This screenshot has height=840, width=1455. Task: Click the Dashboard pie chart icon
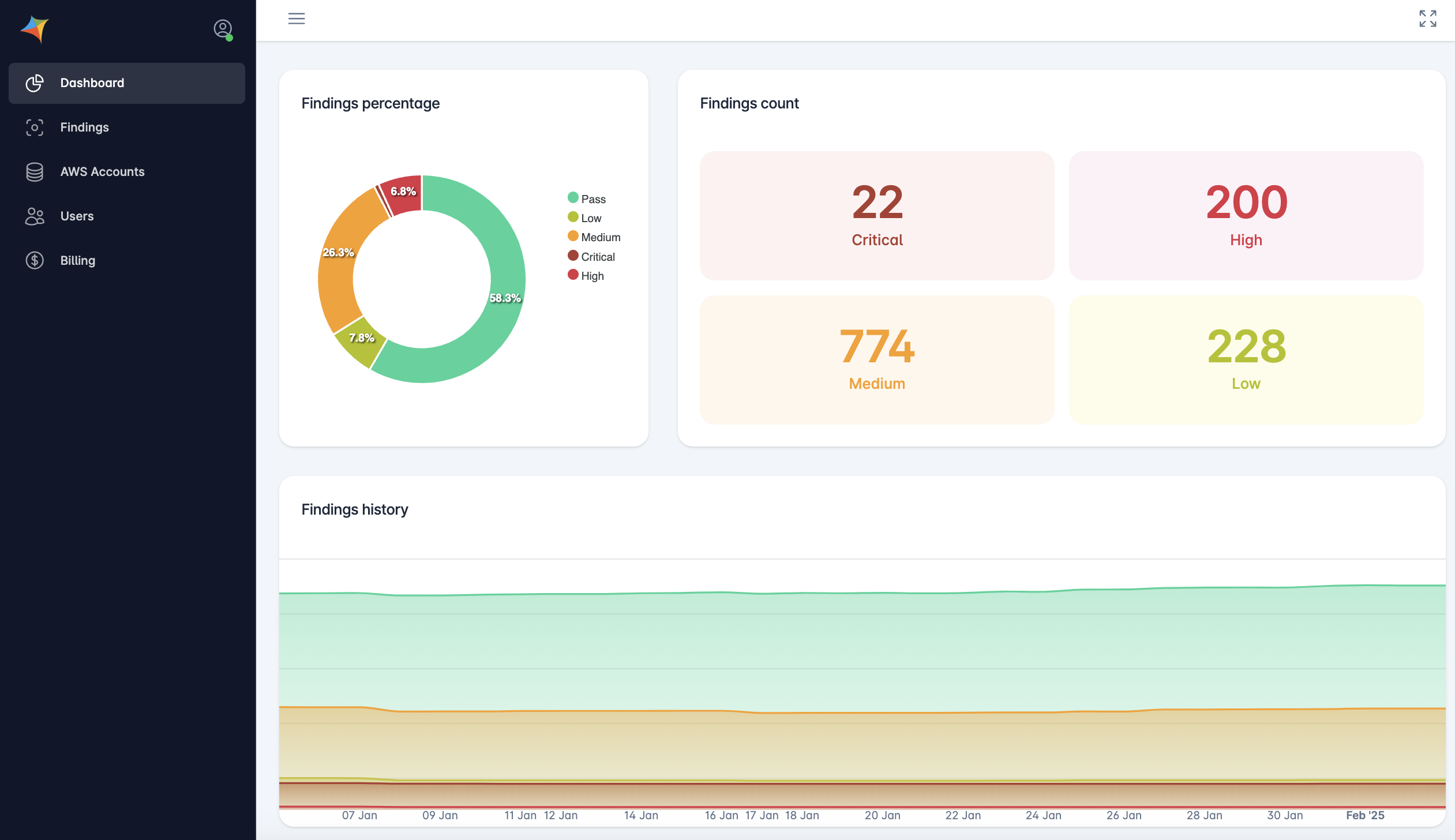35,83
